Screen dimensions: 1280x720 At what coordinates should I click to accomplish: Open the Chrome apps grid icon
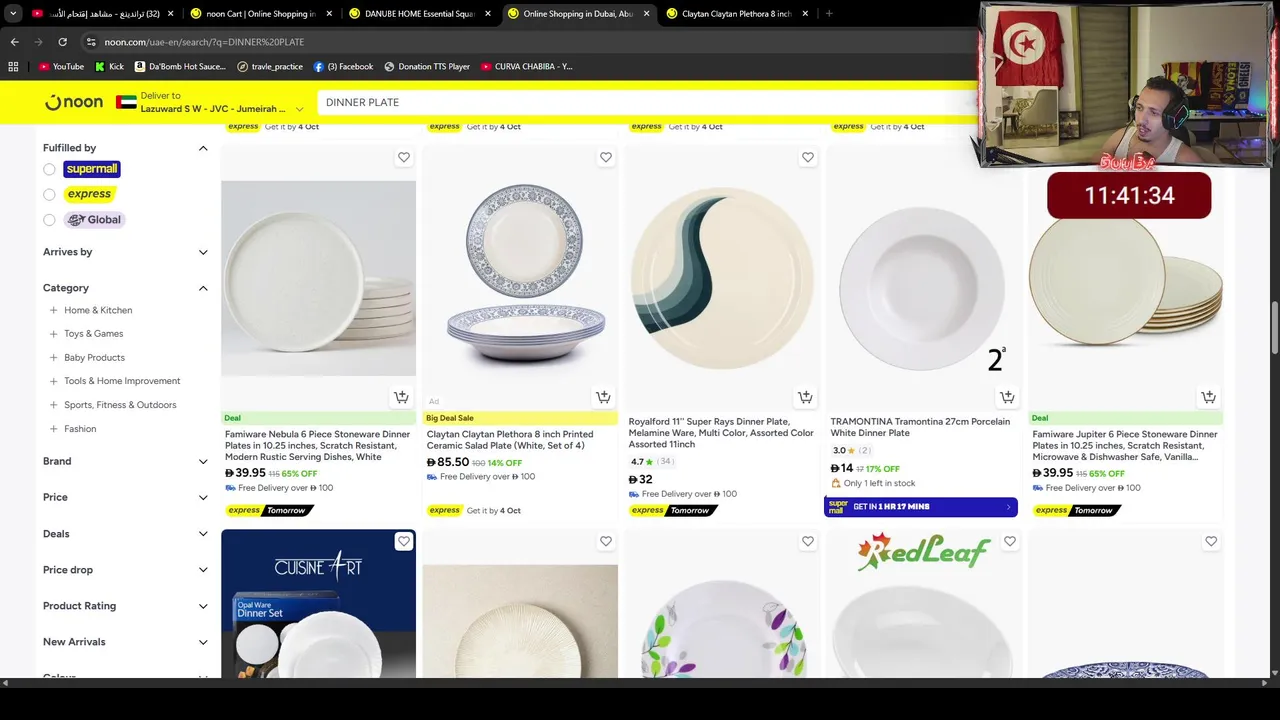coord(13,66)
